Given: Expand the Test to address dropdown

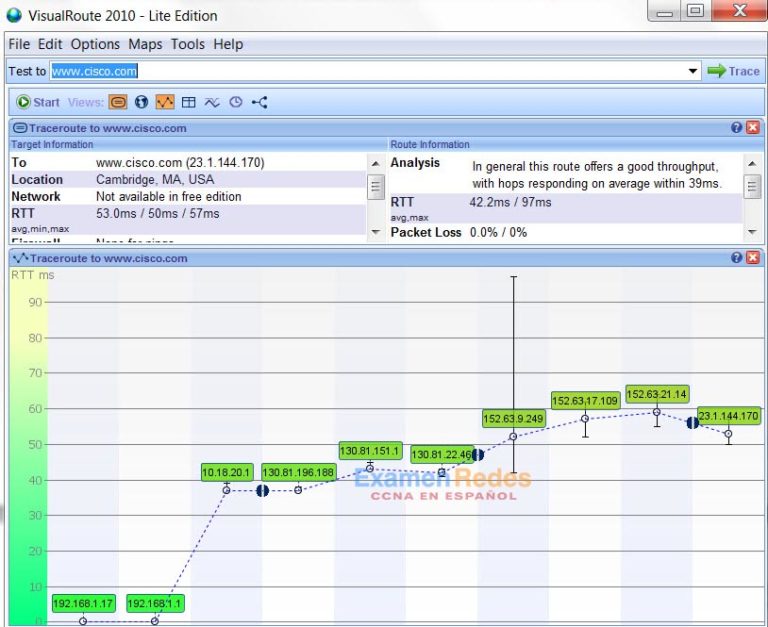Looking at the screenshot, I should [693, 72].
